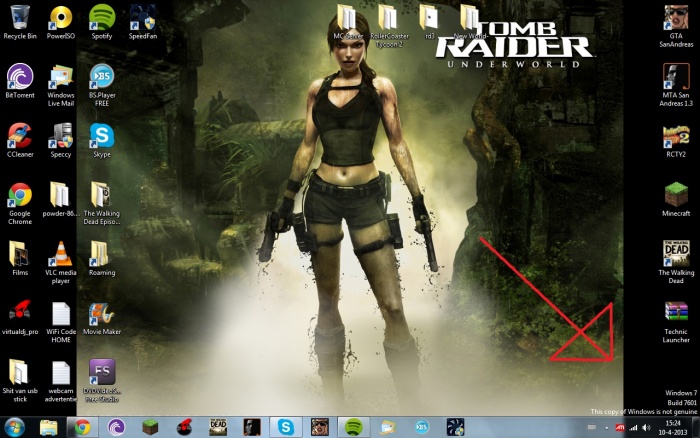Image resolution: width=700 pixels, height=438 pixels.
Task: Switch to Google Chrome in the taskbar
Action: (x=83, y=427)
